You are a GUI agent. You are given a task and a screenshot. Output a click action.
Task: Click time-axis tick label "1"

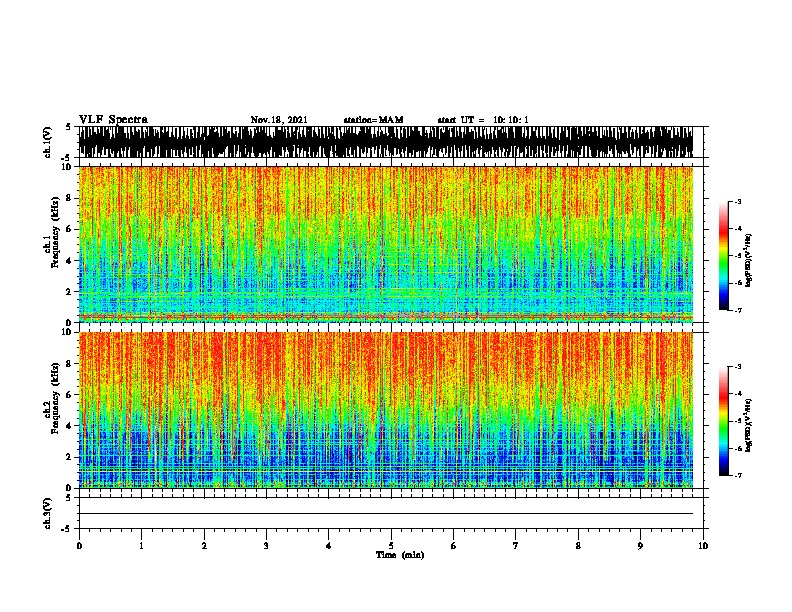pos(141,546)
